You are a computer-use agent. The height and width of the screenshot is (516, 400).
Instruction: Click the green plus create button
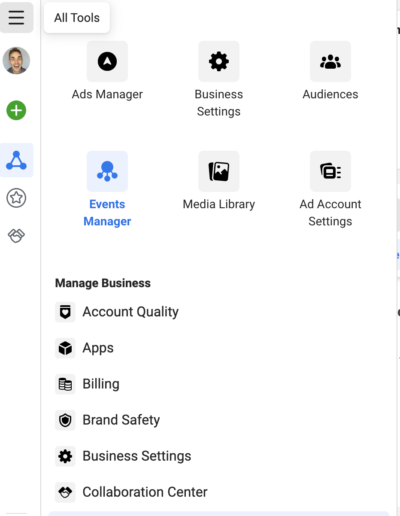(16, 110)
